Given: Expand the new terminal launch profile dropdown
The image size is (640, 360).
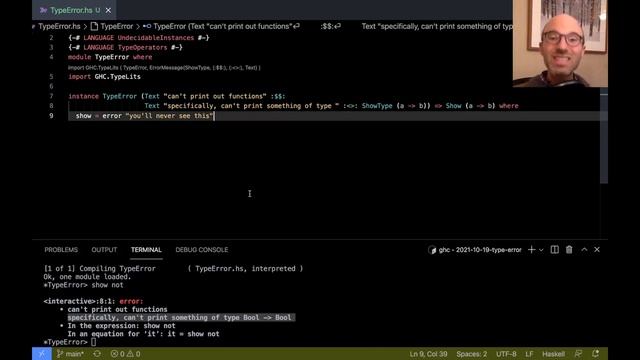Looking at the screenshot, I should click(541, 250).
